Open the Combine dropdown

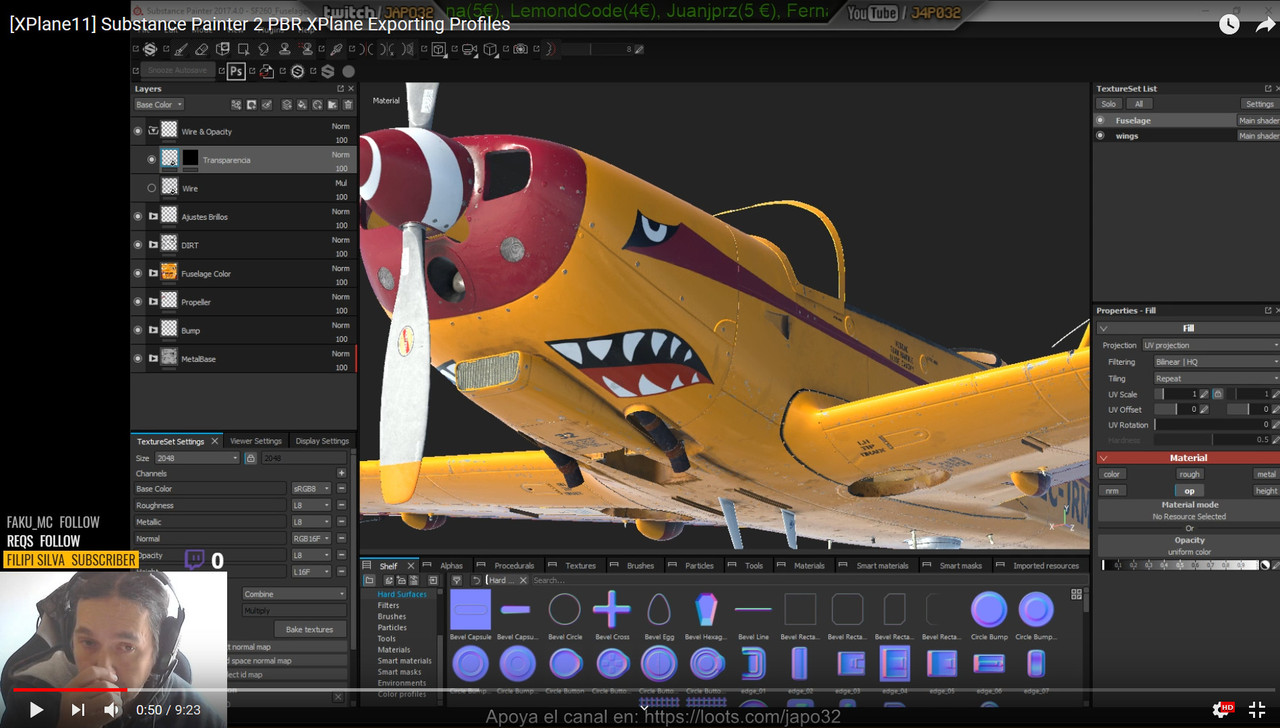(x=294, y=594)
